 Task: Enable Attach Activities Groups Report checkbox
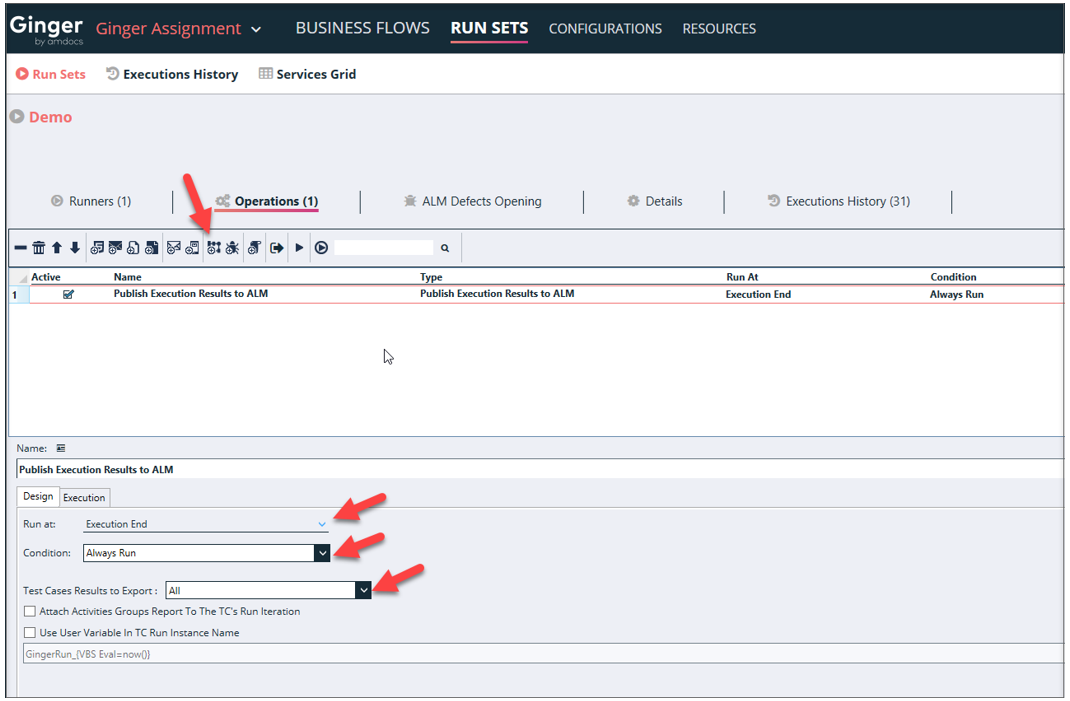[x=30, y=611]
